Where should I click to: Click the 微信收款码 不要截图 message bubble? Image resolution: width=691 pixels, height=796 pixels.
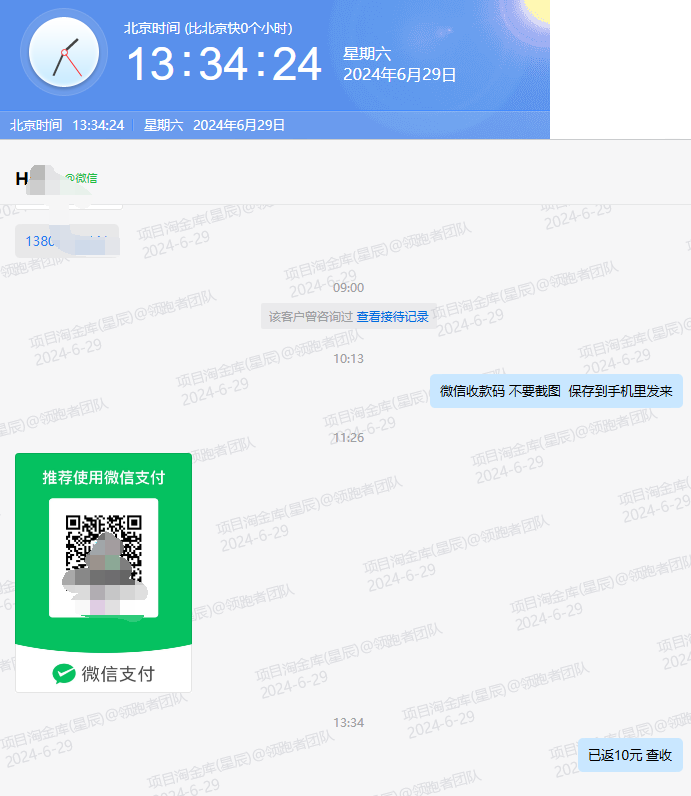(x=556, y=391)
